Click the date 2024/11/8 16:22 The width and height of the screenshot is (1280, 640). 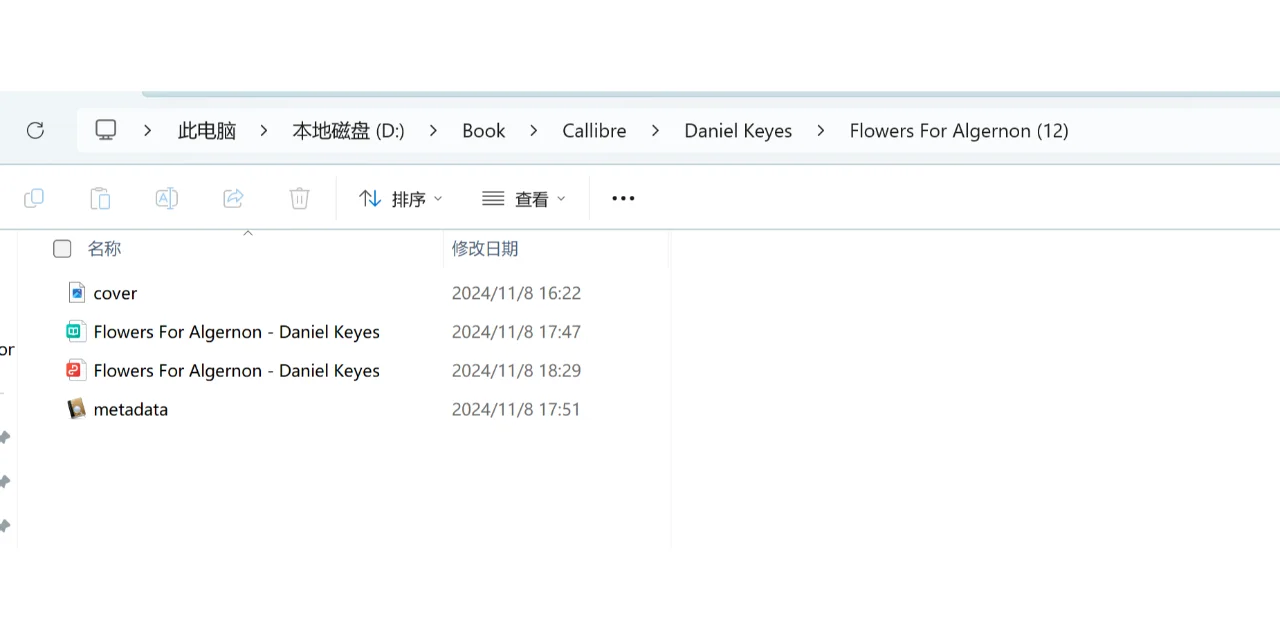point(516,293)
